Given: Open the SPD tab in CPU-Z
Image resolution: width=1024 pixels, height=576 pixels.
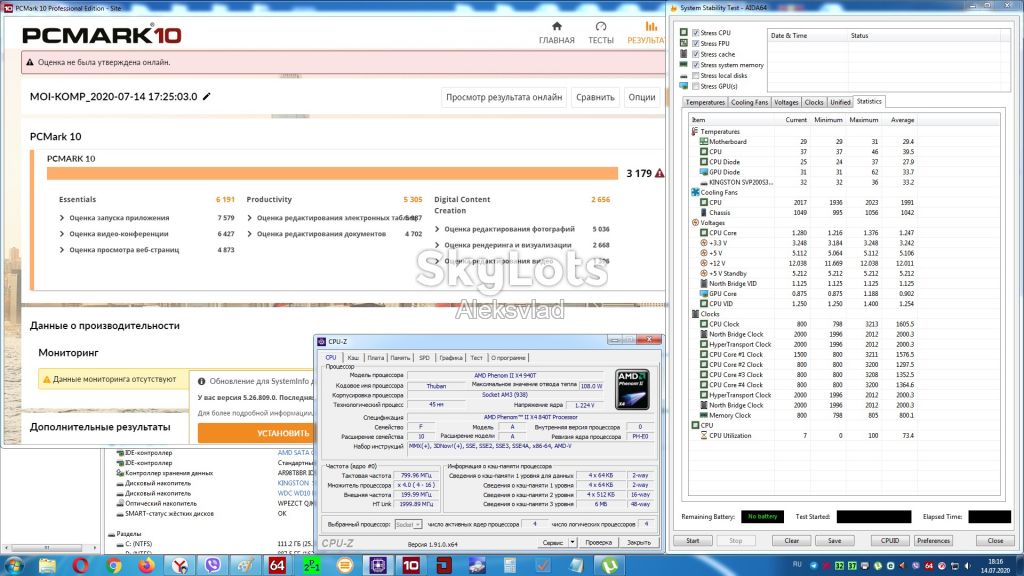Looking at the screenshot, I should pyautogui.click(x=424, y=358).
